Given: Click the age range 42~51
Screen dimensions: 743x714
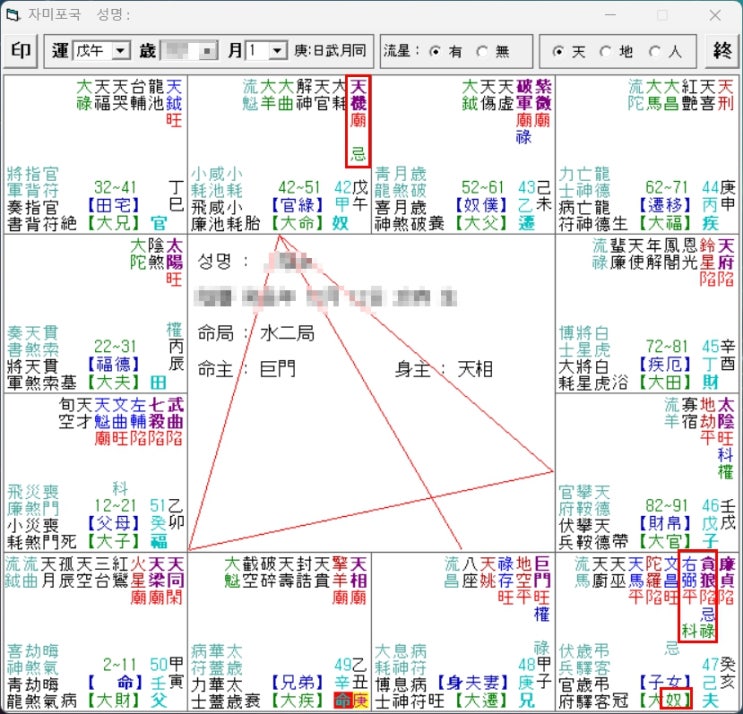Looking at the screenshot, I should click(x=299, y=188).
